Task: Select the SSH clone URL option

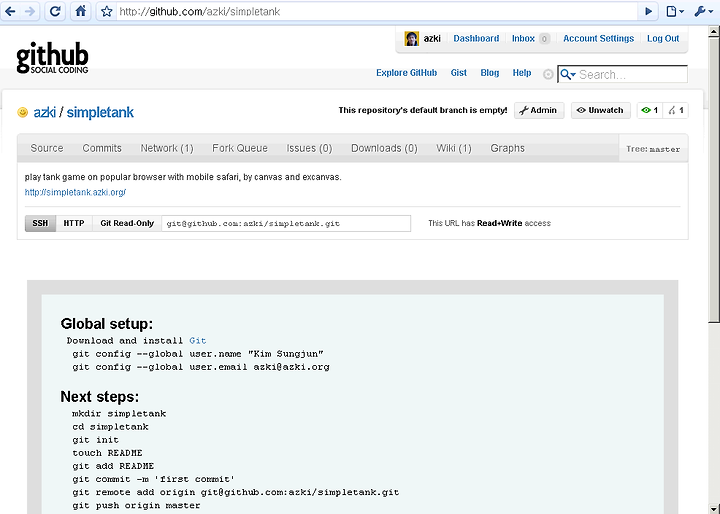Action: coord(40,223)
